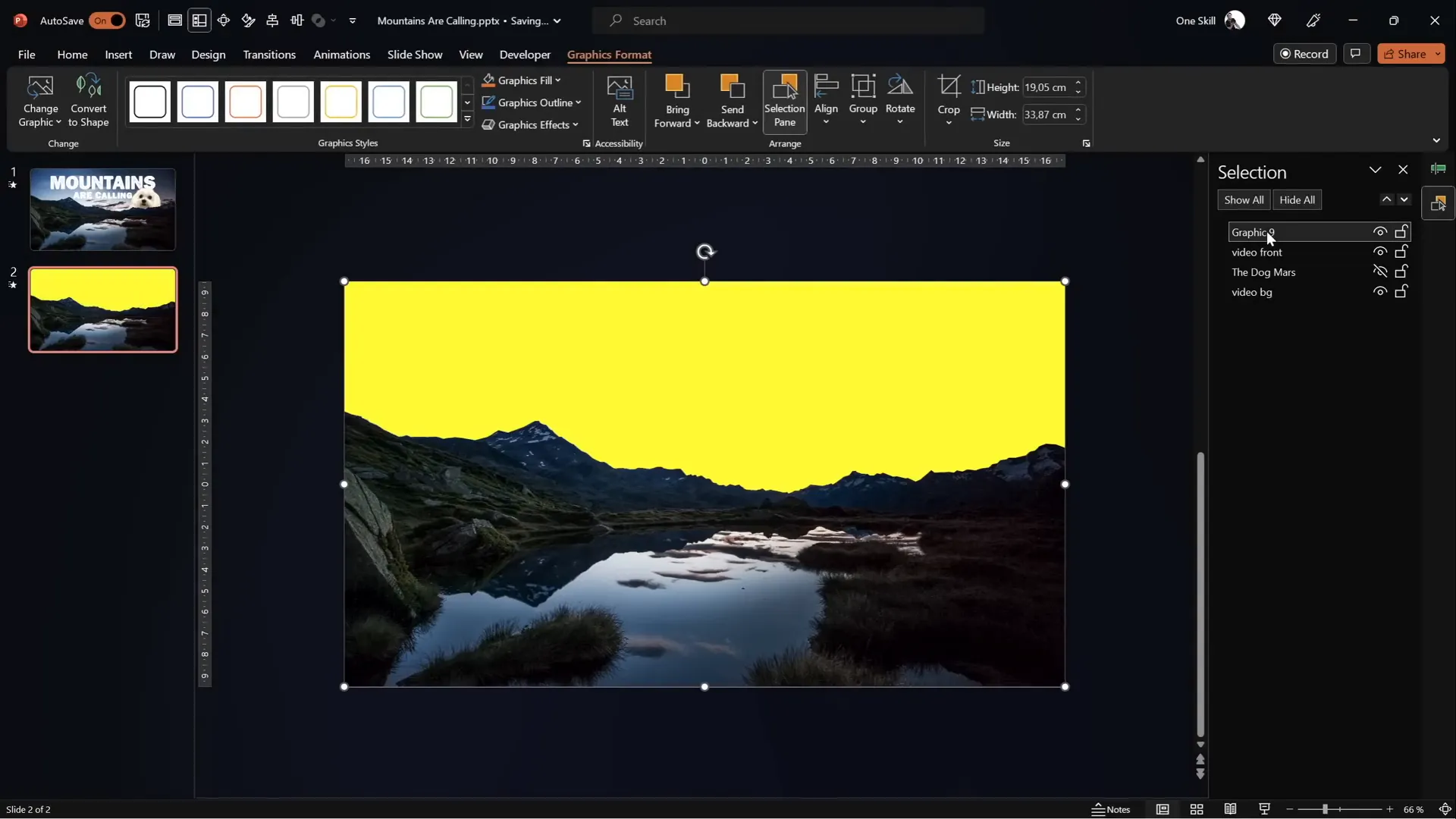Click the user account avatar
The width and height of the screenshot is (1456, 819).
[1235, 20]
